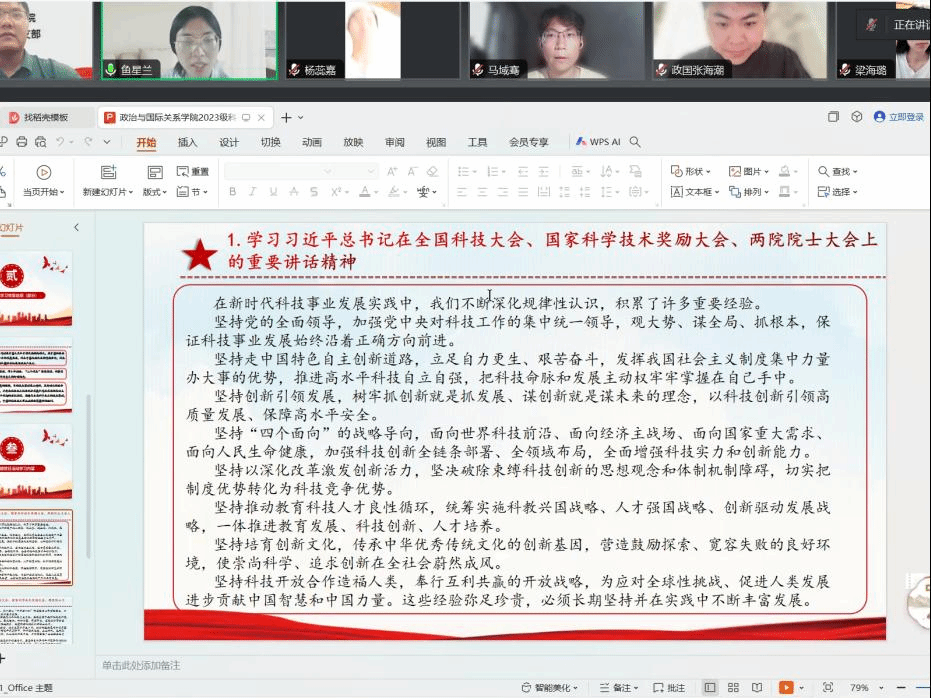Click the 立即登录 login button

(899, 117)
